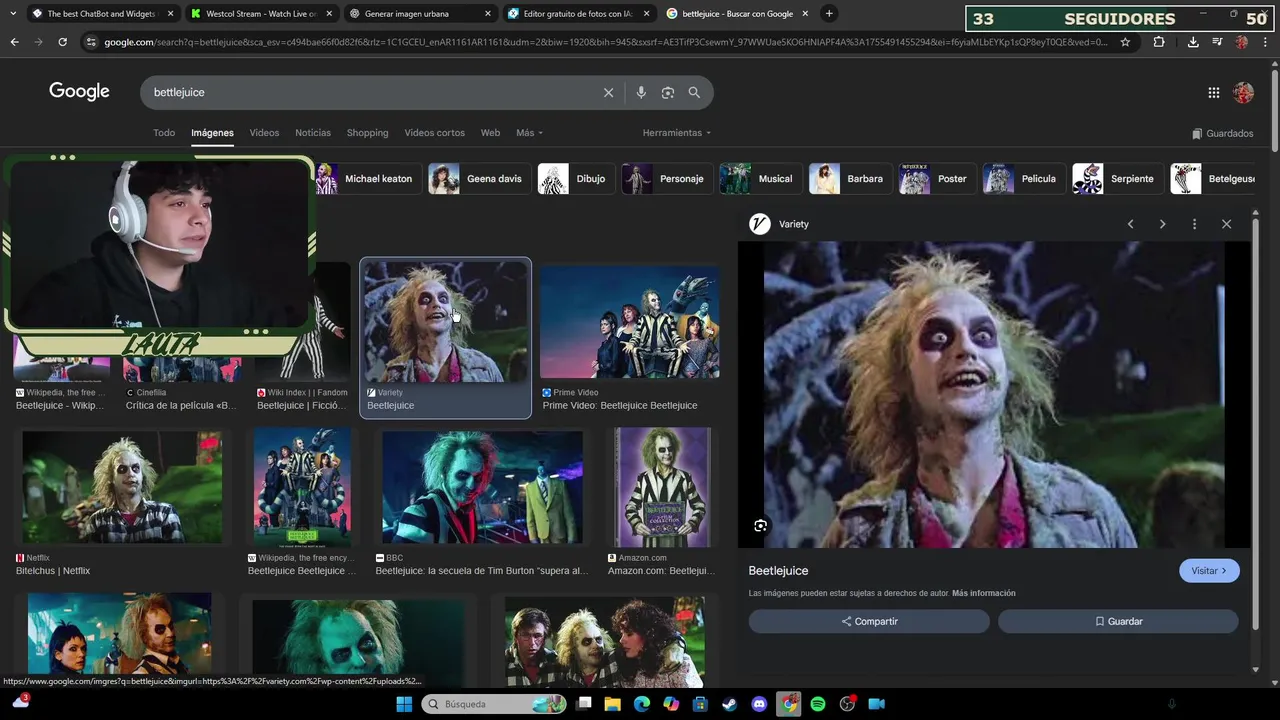Image resolution: width=1280 pixels, height=720 pixels.
Task: Click the Visitar button
Action: point(1209,571)
